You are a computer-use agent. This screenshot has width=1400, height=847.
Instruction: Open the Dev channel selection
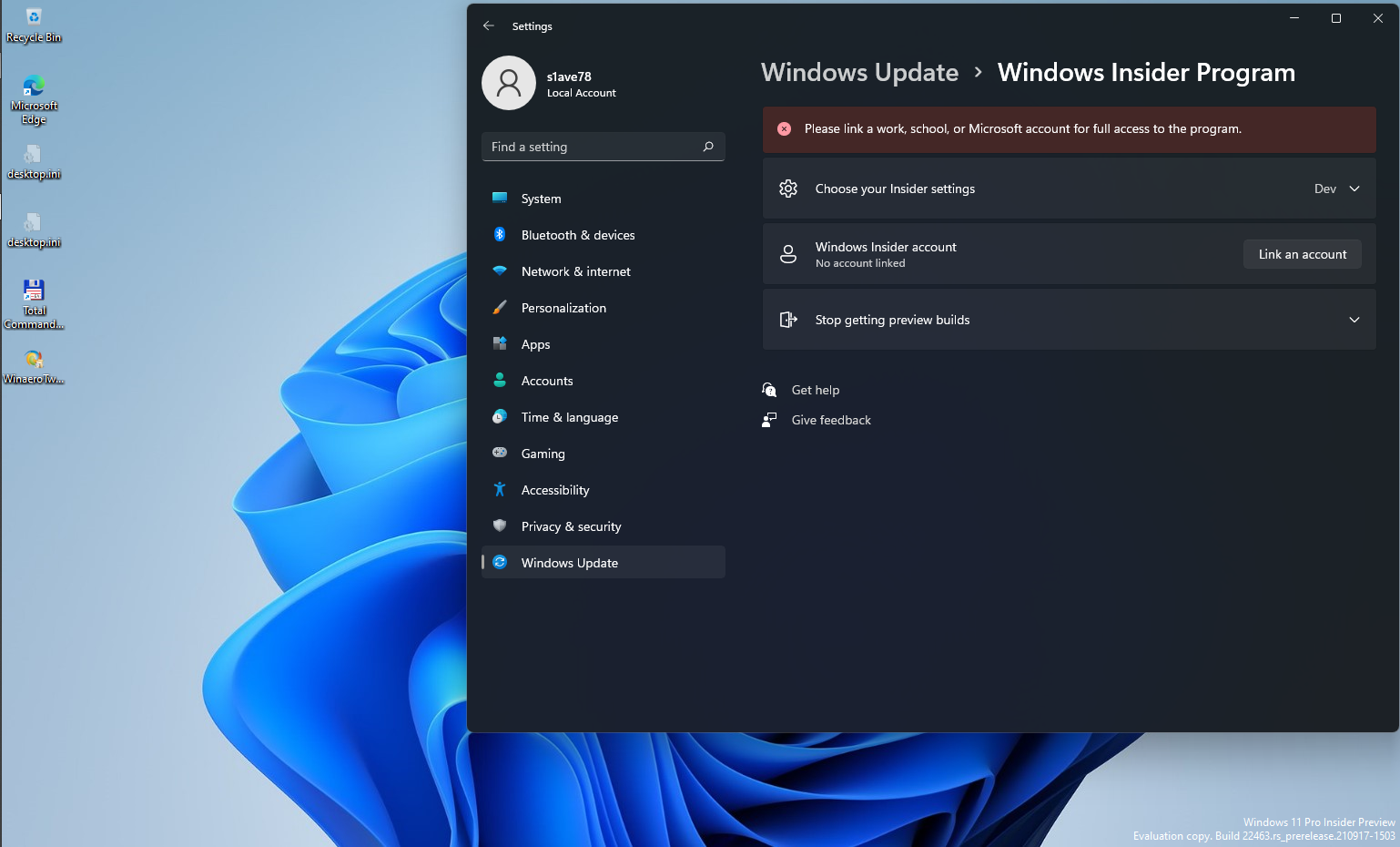point(1325,189)
